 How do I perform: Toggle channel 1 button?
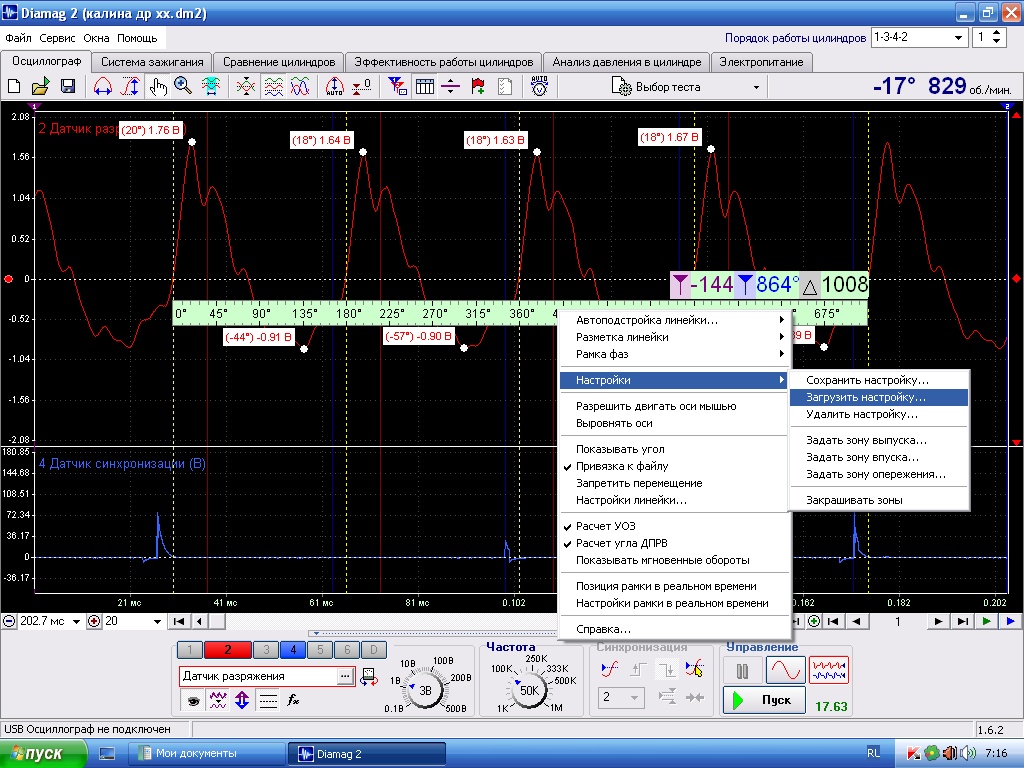point(190,650)
